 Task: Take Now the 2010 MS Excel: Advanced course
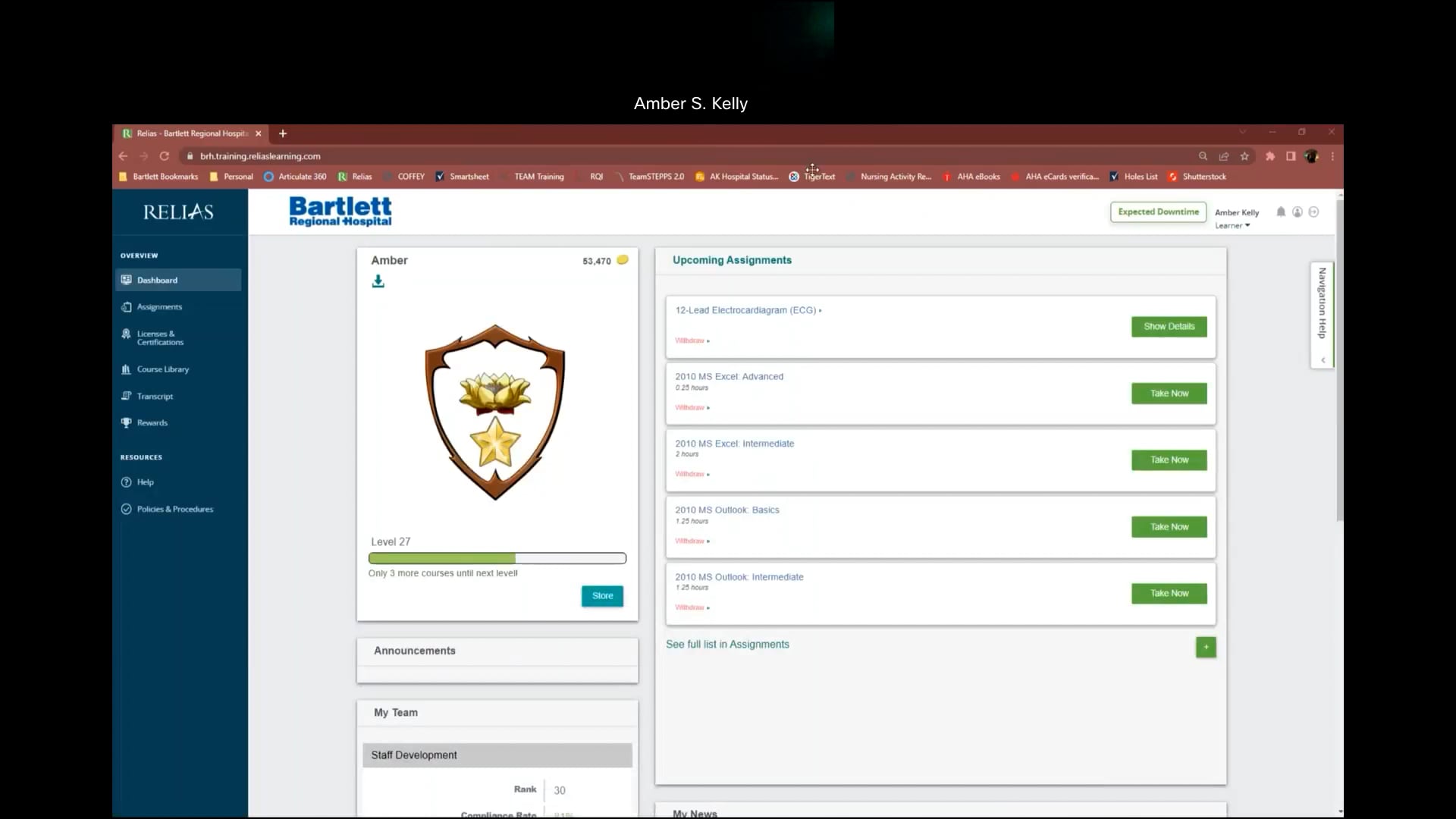pyautogui.click(x=1169, y=394)
